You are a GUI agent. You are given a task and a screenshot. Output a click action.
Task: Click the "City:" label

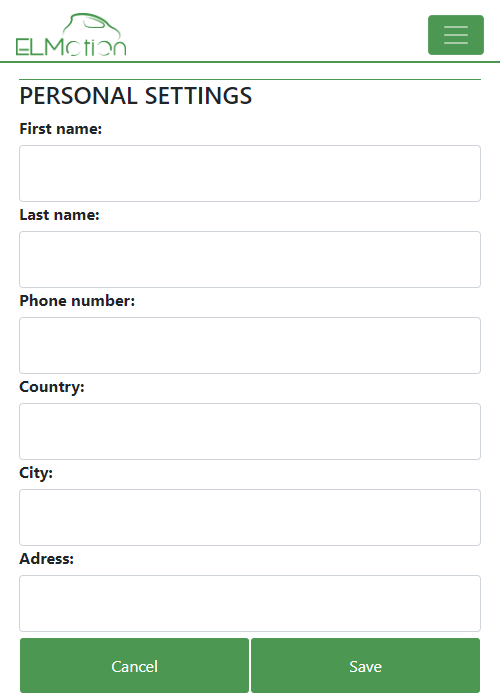point(36,473)
